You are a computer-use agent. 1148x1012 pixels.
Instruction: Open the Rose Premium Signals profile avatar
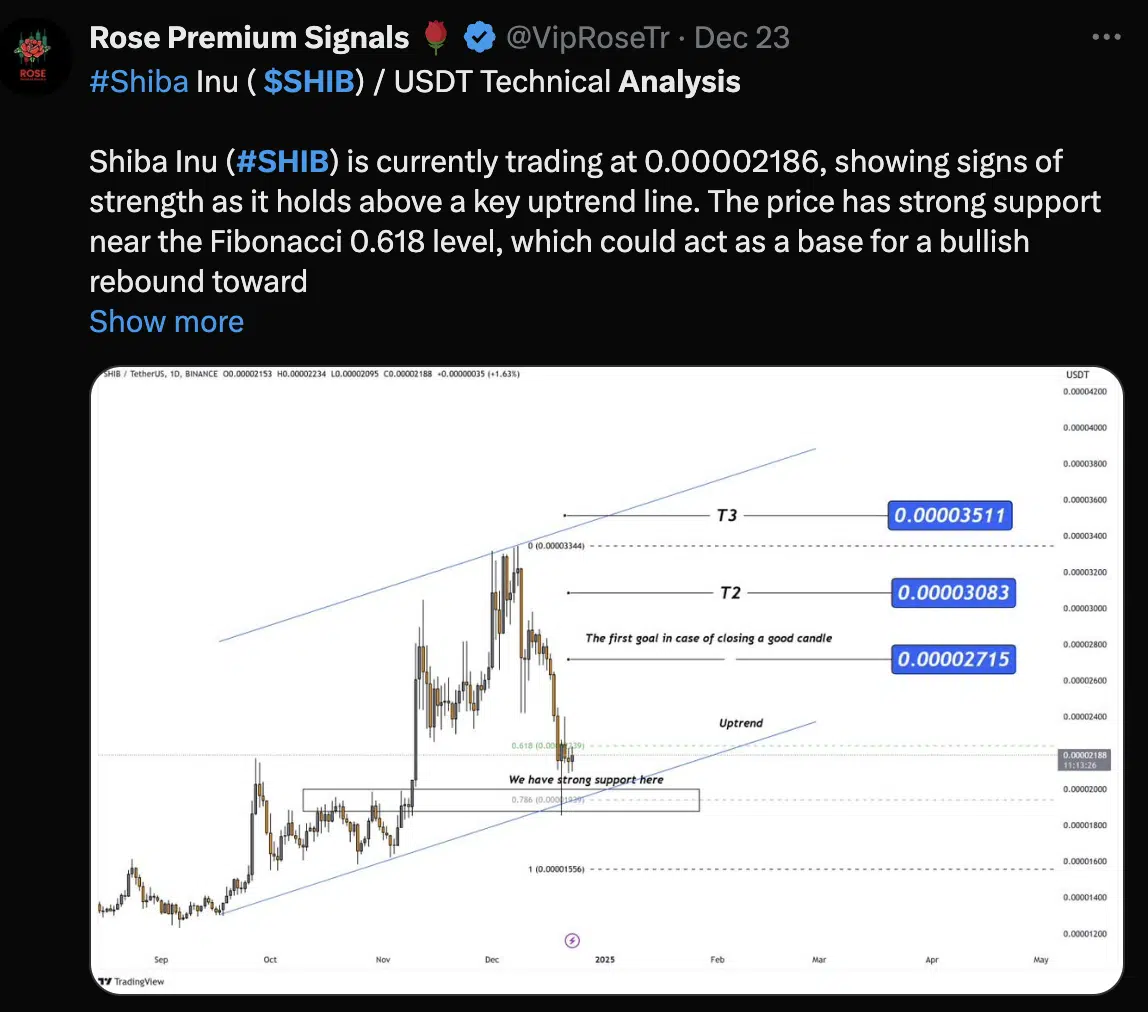click(37, 58)
